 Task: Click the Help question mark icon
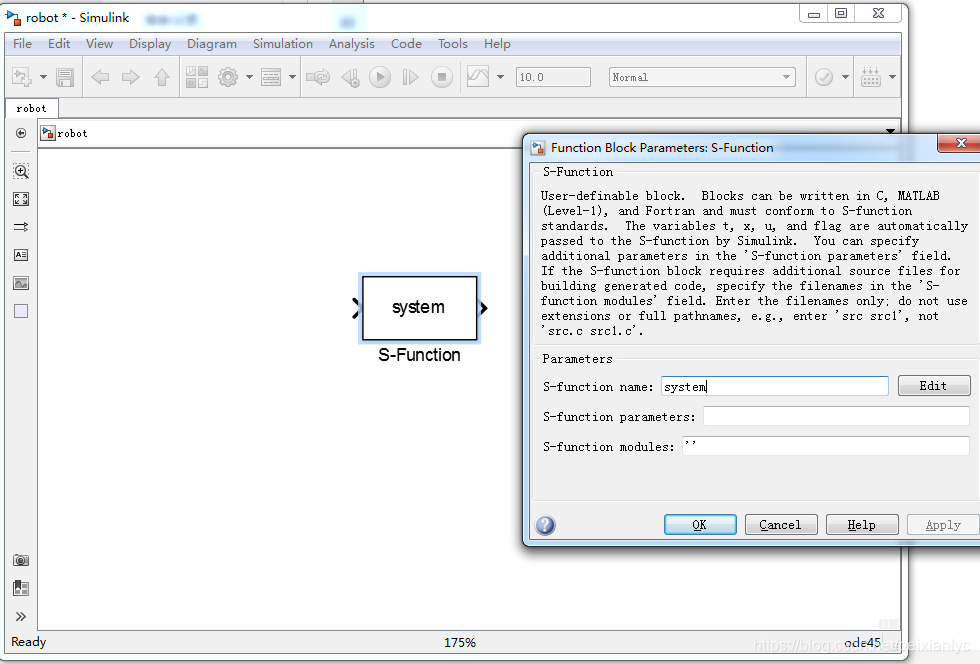pyautogui.click(x=545, y=524)
